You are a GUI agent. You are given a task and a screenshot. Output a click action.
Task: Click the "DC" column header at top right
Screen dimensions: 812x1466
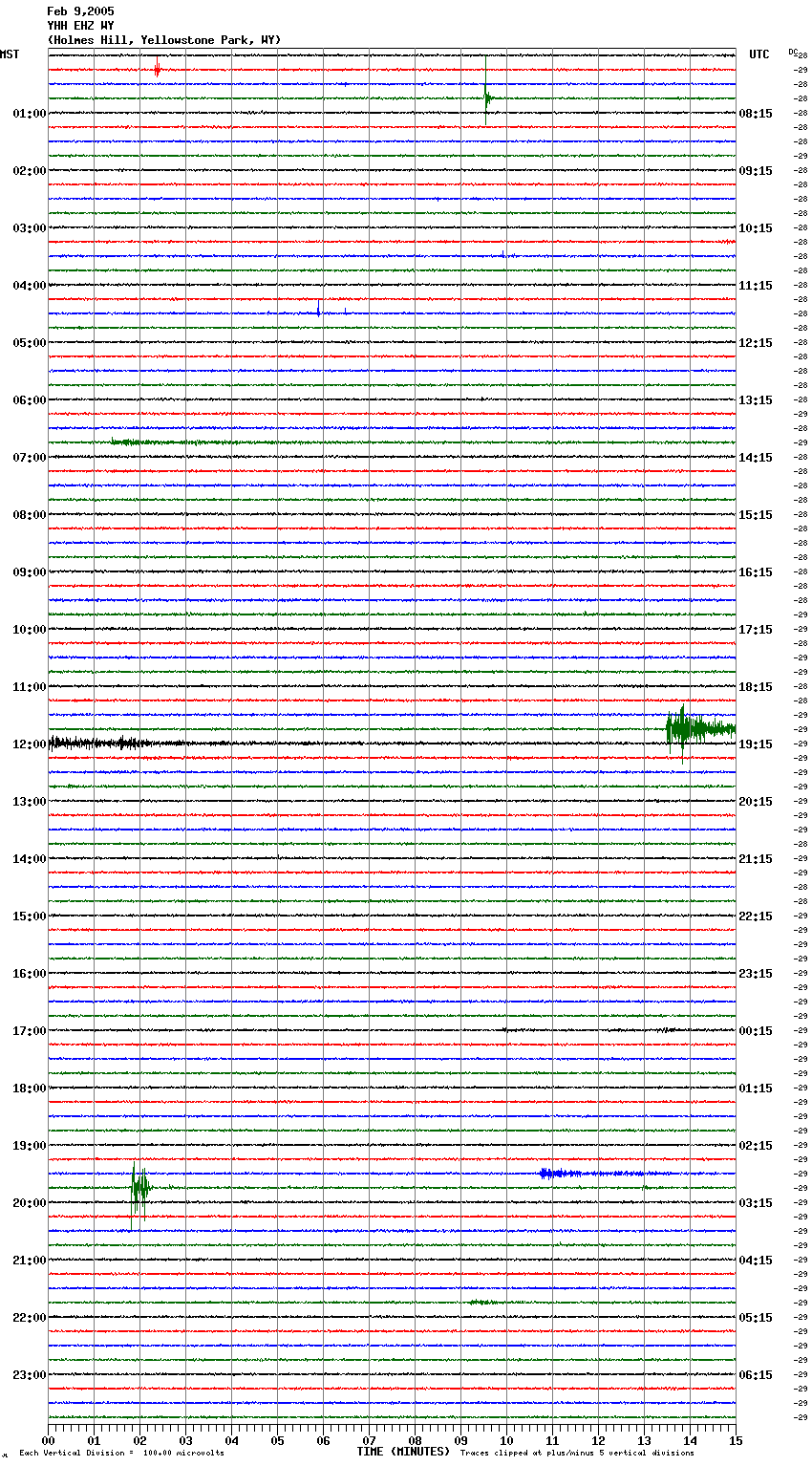(794, 52)
